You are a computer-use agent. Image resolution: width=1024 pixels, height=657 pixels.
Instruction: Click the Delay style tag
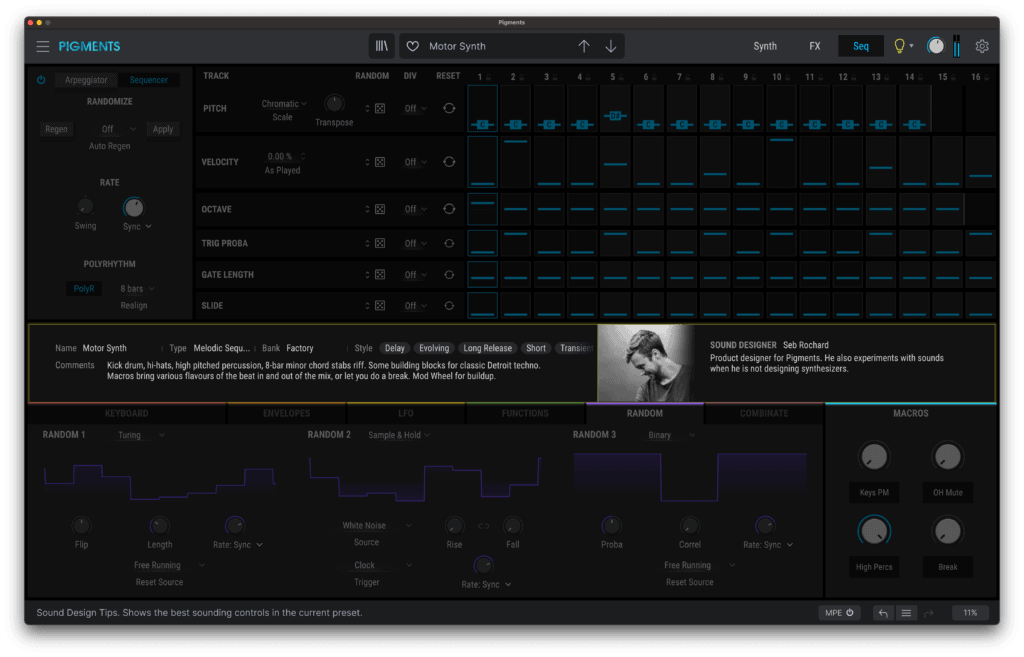point(394,348)
